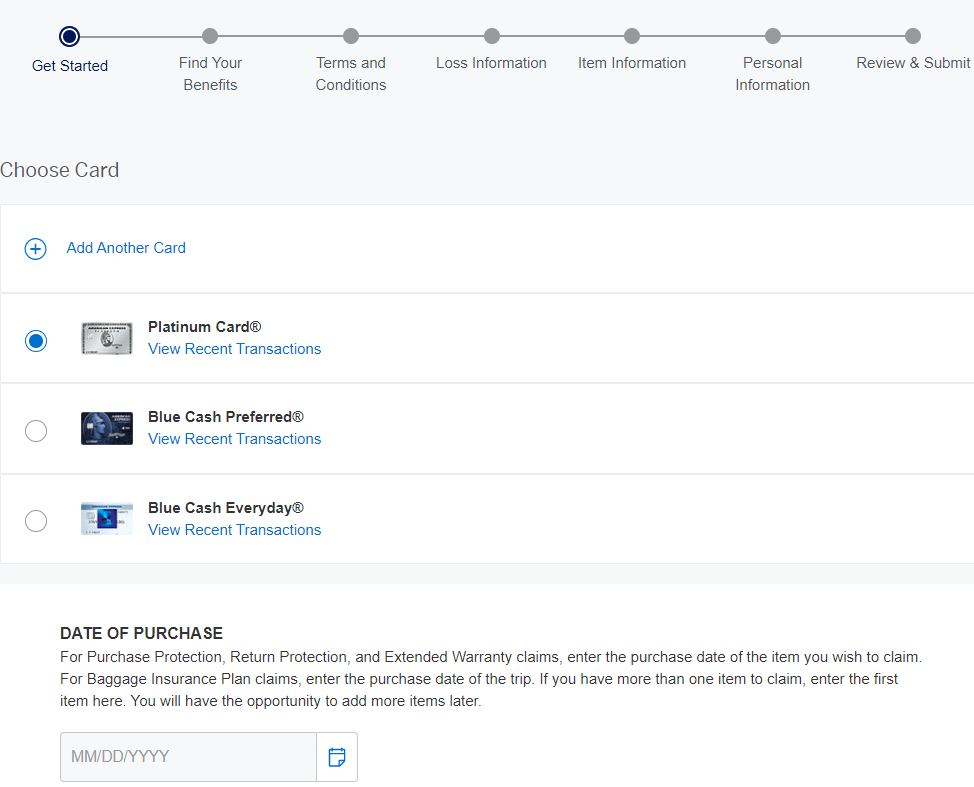
Task: View Recent Transactions for Platinum Card
Action: pyautogui.click(x=234, y=349)
